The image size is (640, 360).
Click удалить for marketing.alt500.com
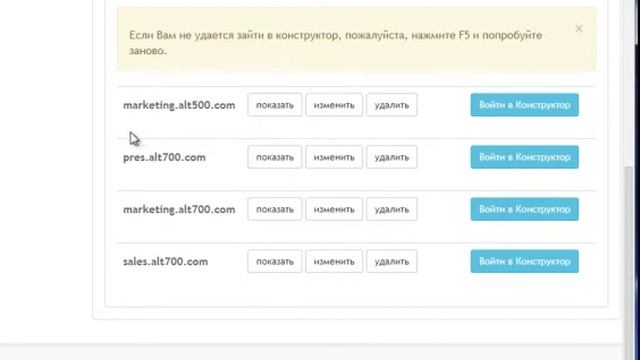point(392,105)
